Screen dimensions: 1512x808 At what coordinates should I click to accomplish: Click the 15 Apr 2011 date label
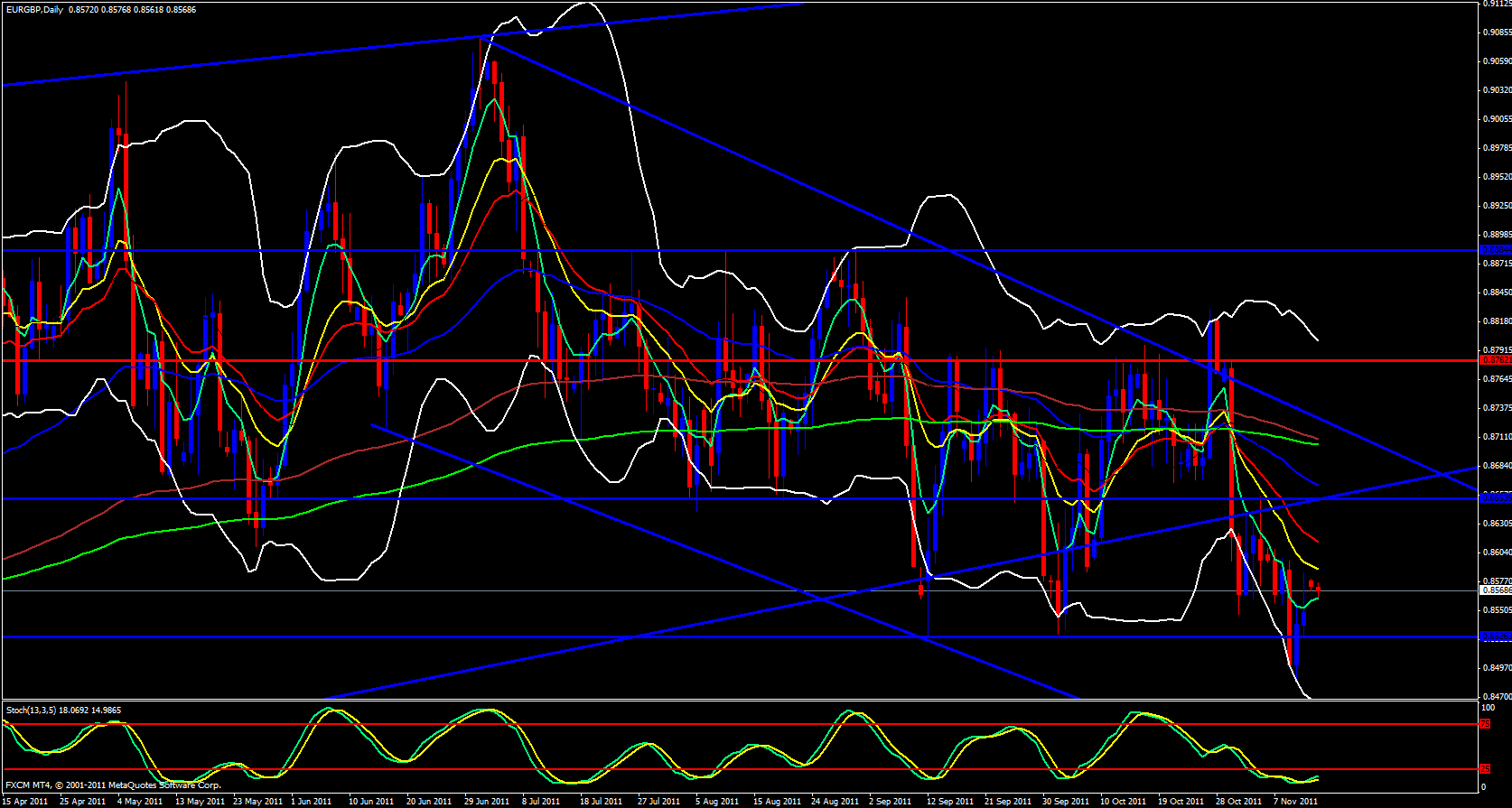click(26, 802)
